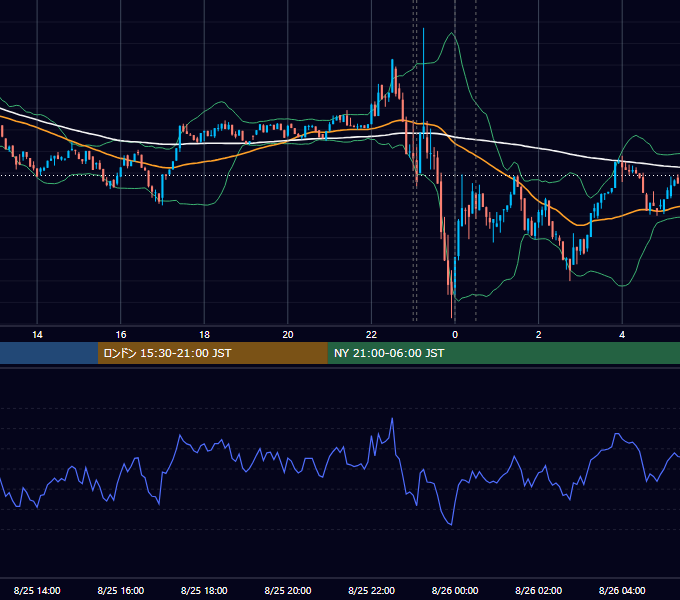This screenshot has height=600, width=680.
Task: Click the 8/26 00:00 date label
Action: coord(455,590)
